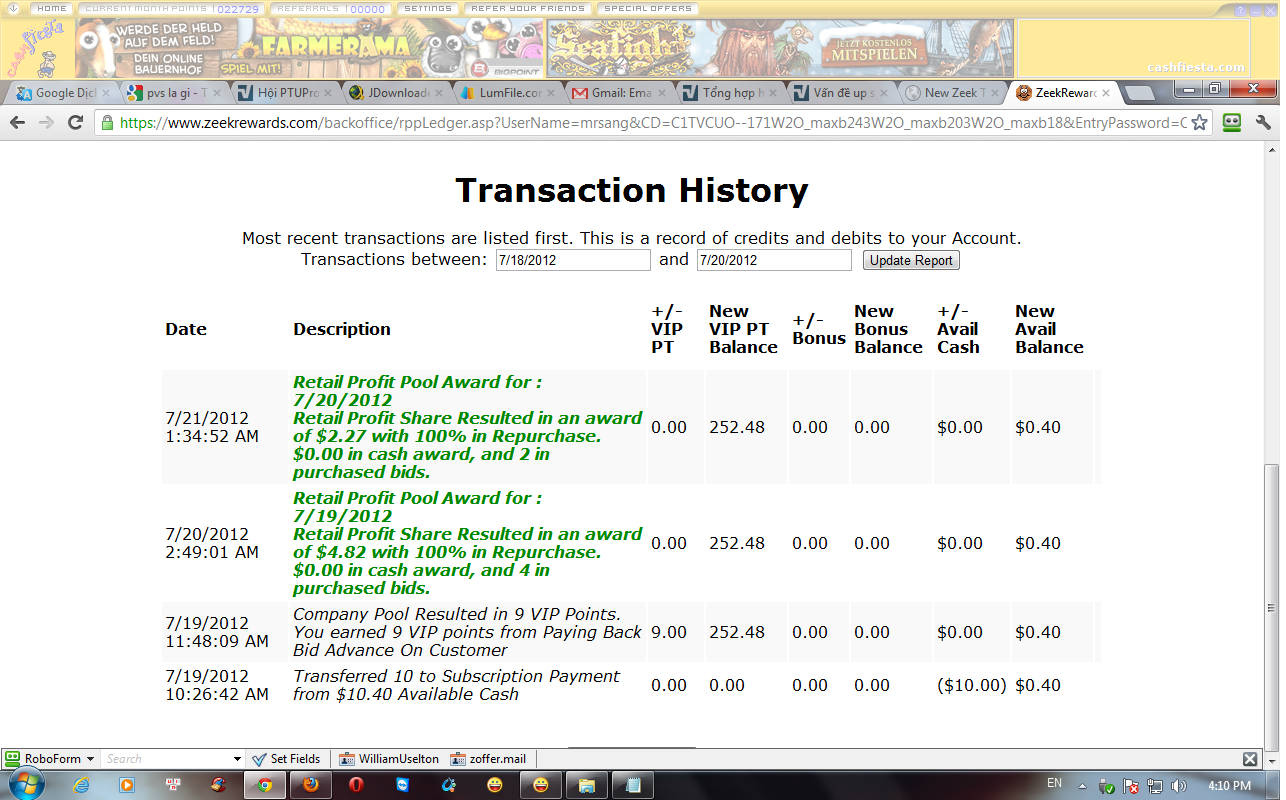
Task: Open Windows Explorer from the taskbar
Action: 586,785
